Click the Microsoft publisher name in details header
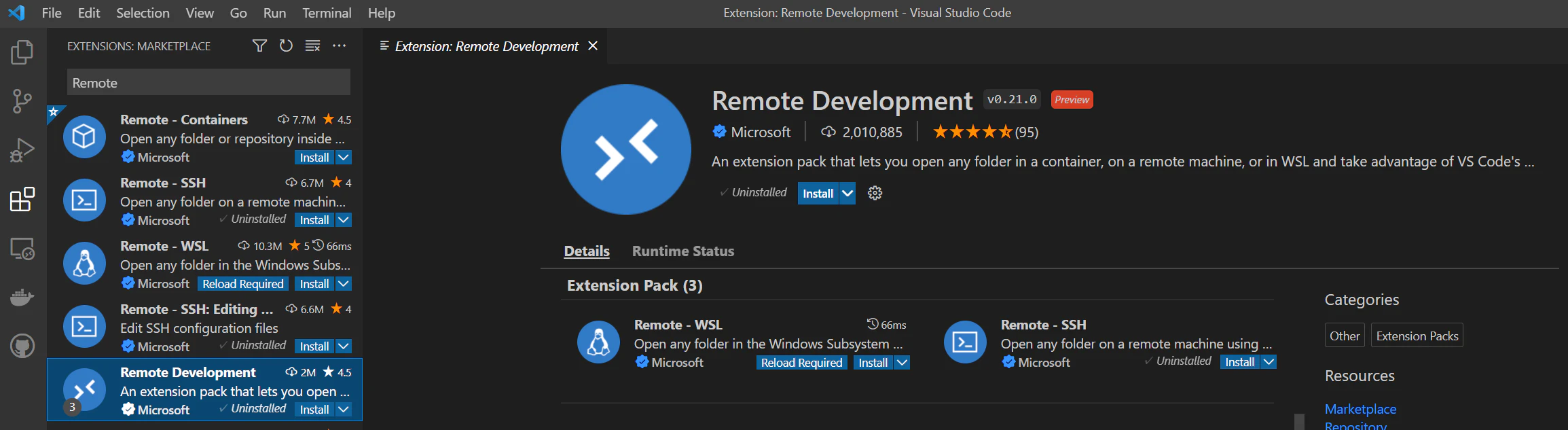 (x=761, y=132)
